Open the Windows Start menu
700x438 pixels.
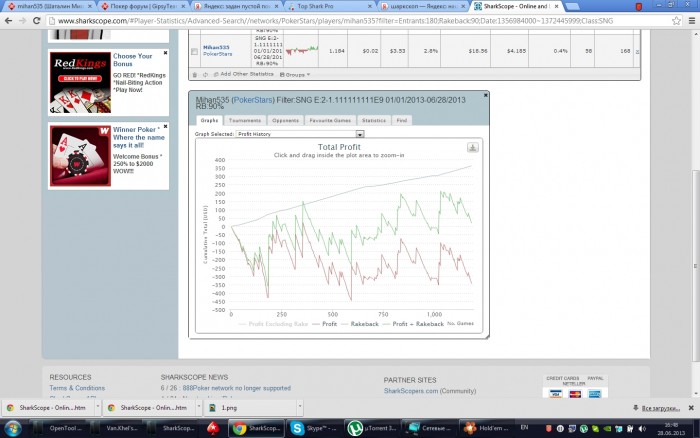pyautogui.click(x=12, y=428)
